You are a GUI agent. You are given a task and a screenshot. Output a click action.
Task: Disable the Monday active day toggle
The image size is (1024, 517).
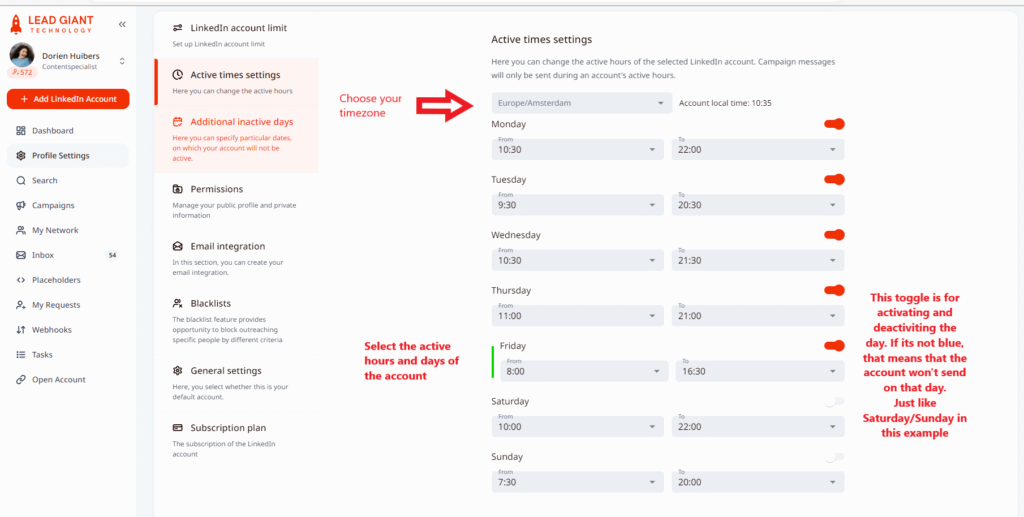pos(835,124)
